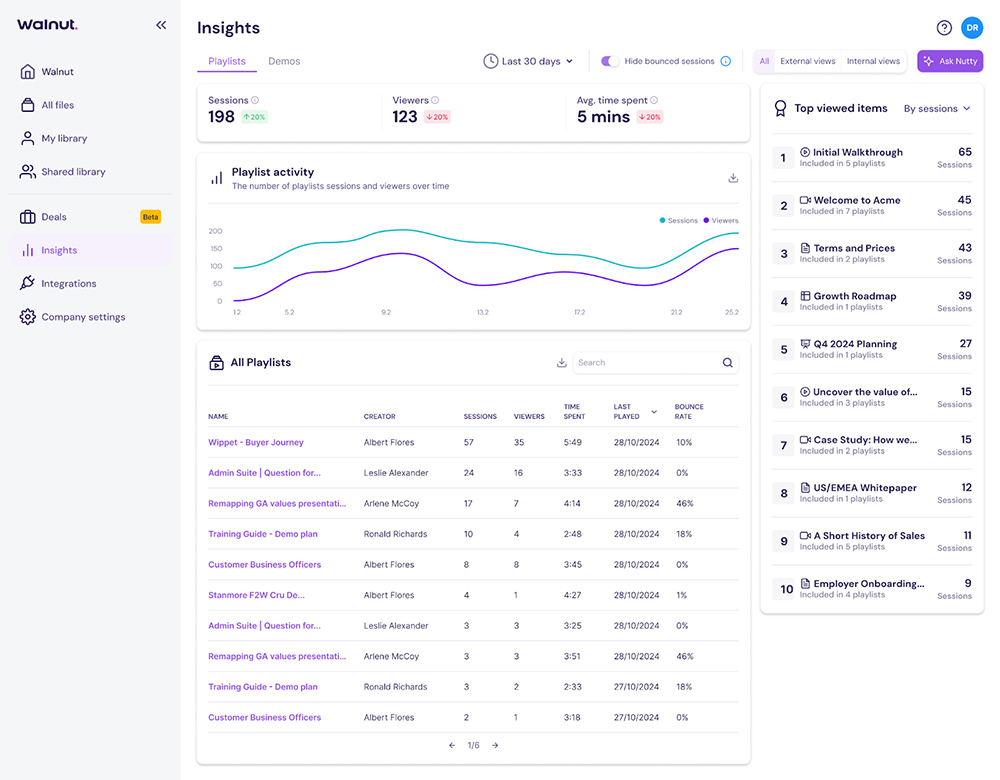Export the All Playlists table via download icon

561,363
